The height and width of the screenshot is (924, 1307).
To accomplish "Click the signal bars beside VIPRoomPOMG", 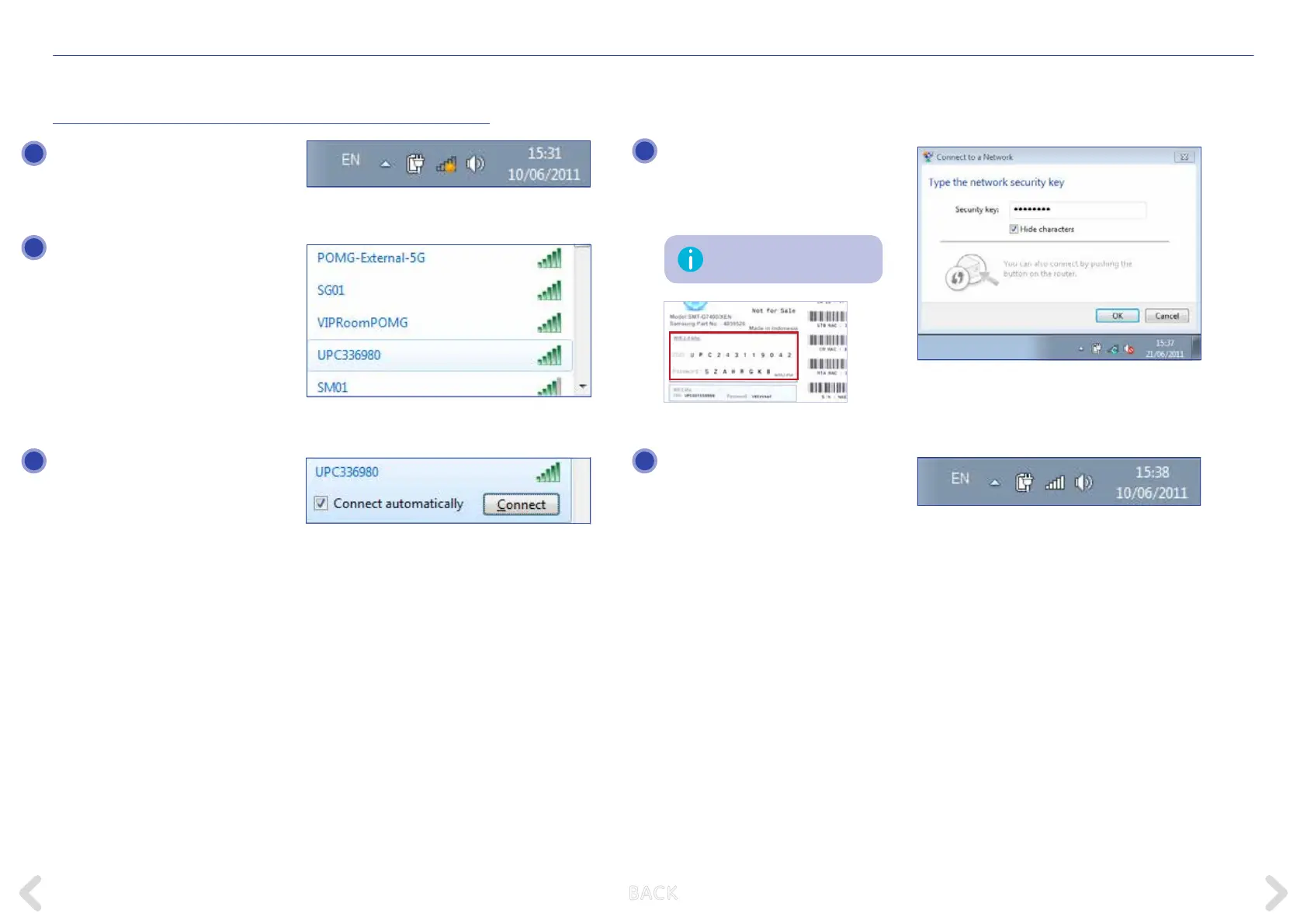I will (x=549, y=323).
